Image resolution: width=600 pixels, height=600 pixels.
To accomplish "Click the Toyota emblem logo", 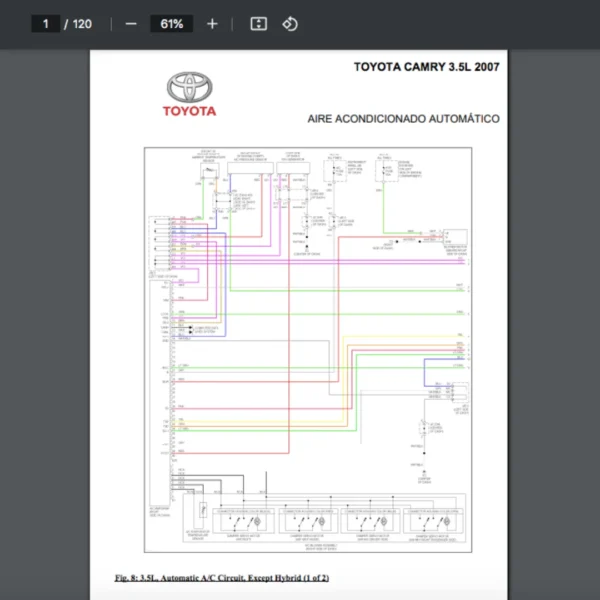I will coord(189,87).
